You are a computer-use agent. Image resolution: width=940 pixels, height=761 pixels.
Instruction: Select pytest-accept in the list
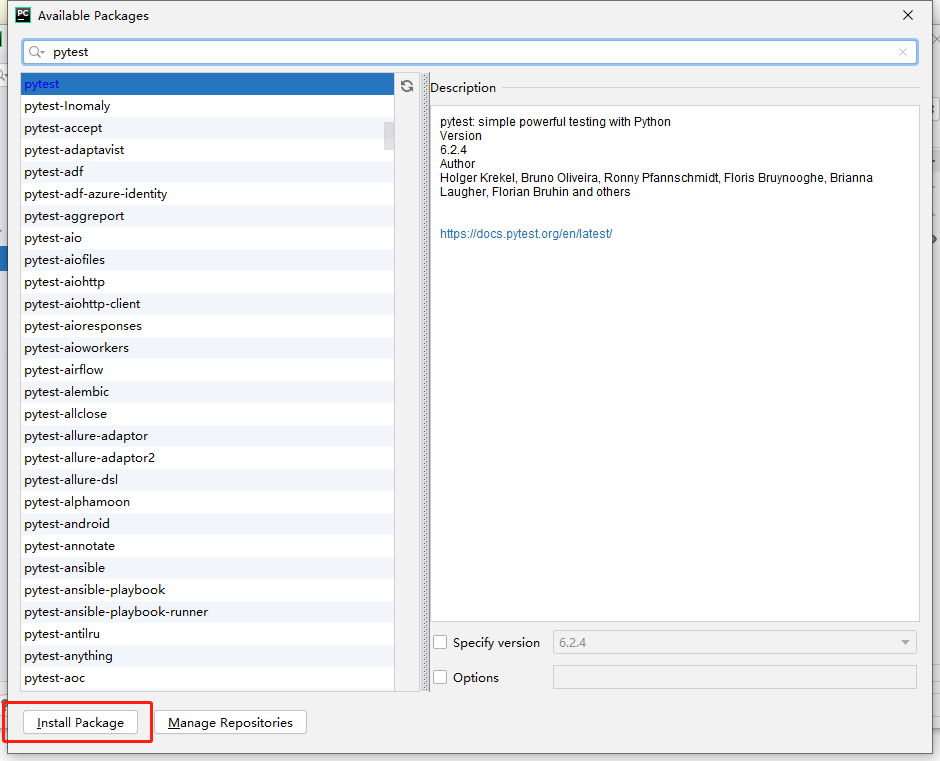click(207, 128)
